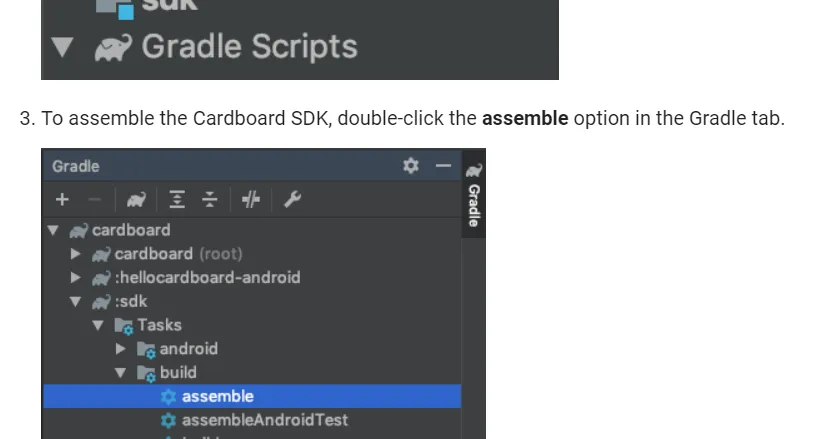Image resolution: width=825 pixels, height=439 pixels.
Task: Expand the android tasks folder arrow
Action: coord(121,349)
